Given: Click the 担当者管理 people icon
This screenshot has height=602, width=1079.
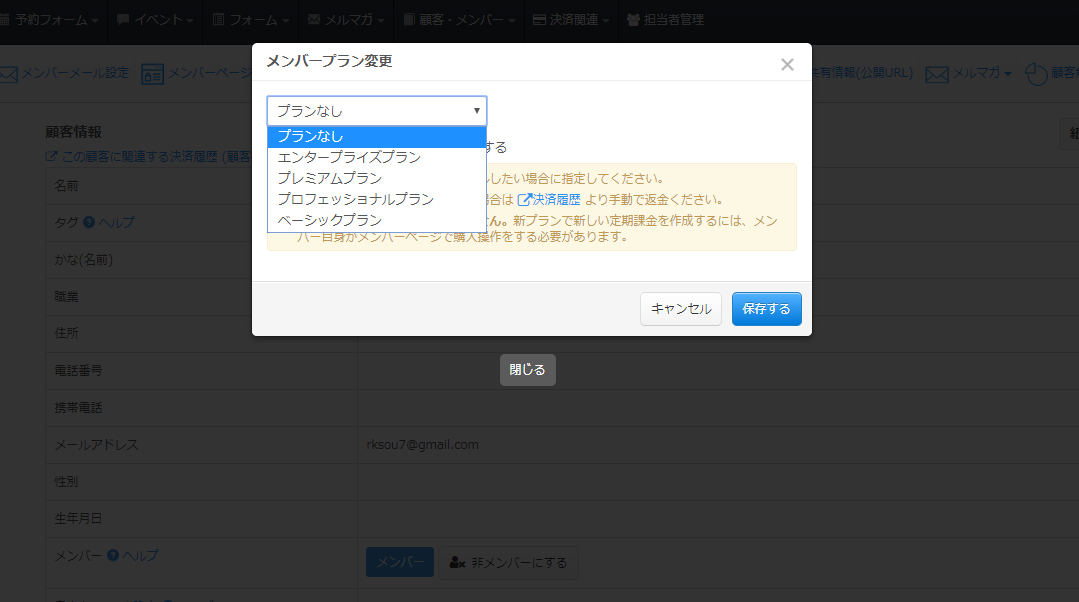Looking at the screenshot, I should pyautogui.click(x=634, y=20).
